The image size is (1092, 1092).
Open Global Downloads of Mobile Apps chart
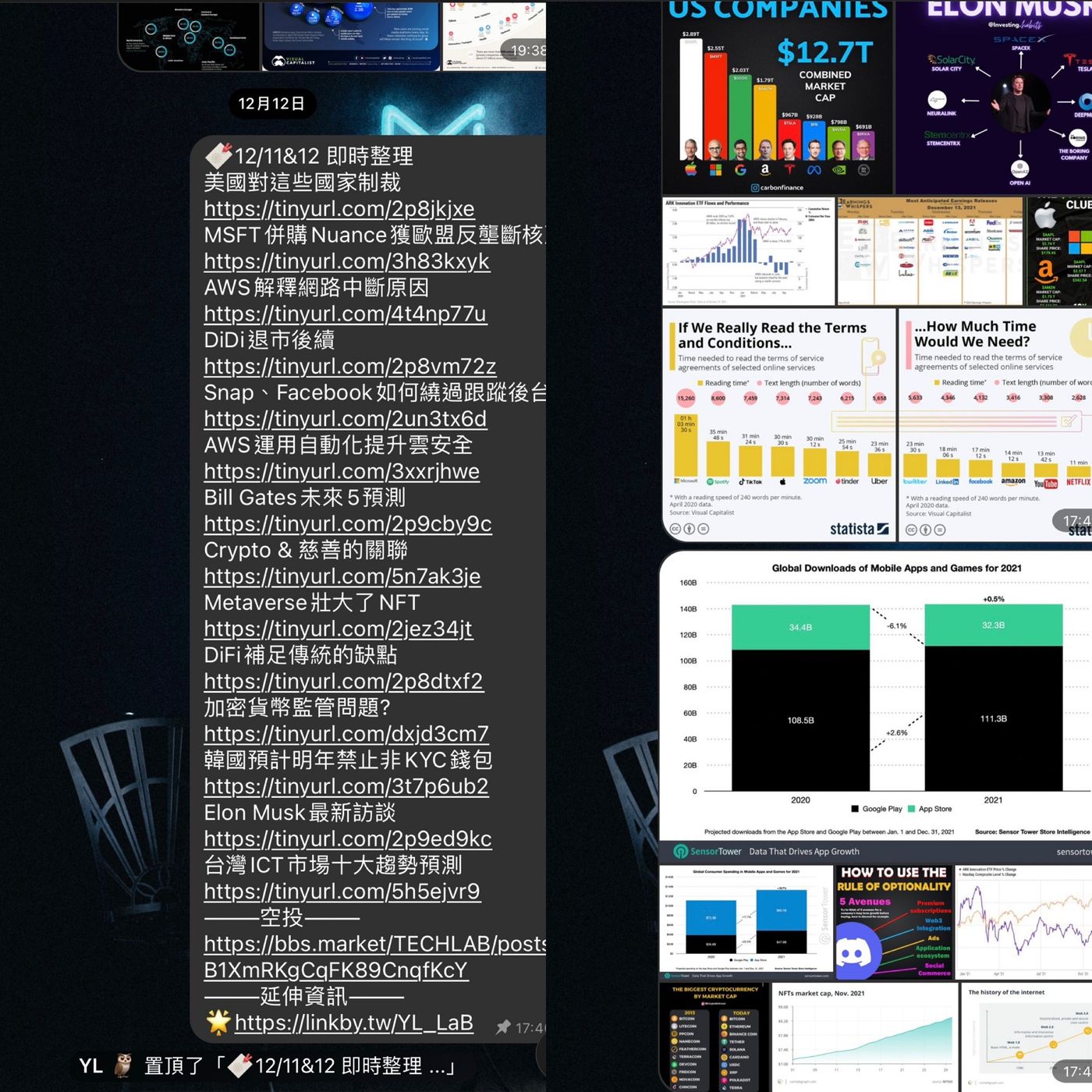(x=875, y=706)
